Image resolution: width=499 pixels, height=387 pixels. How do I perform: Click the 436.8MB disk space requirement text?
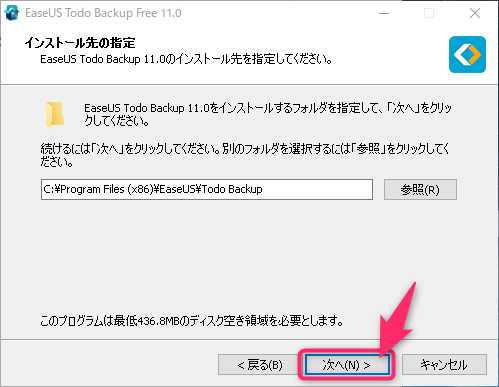point(192,321)
